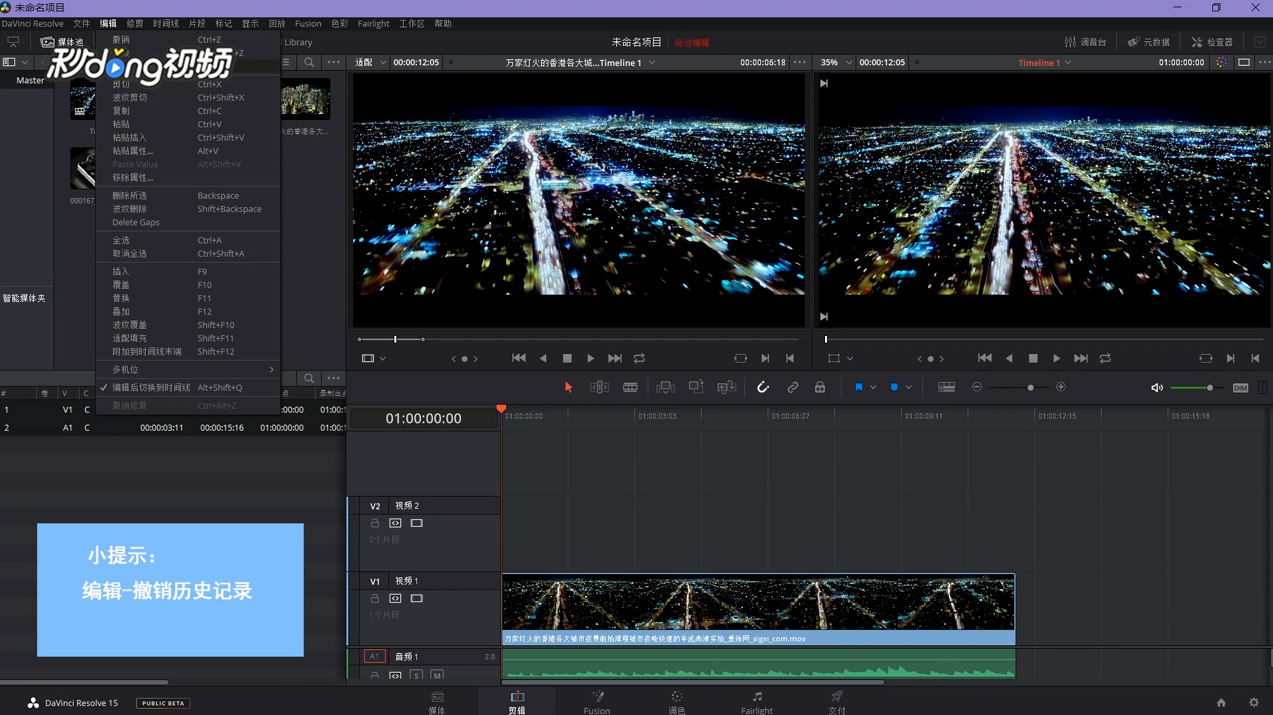Expand the 多机位 submenu
The image size is (1273, 715).
(x=187, y=370)
